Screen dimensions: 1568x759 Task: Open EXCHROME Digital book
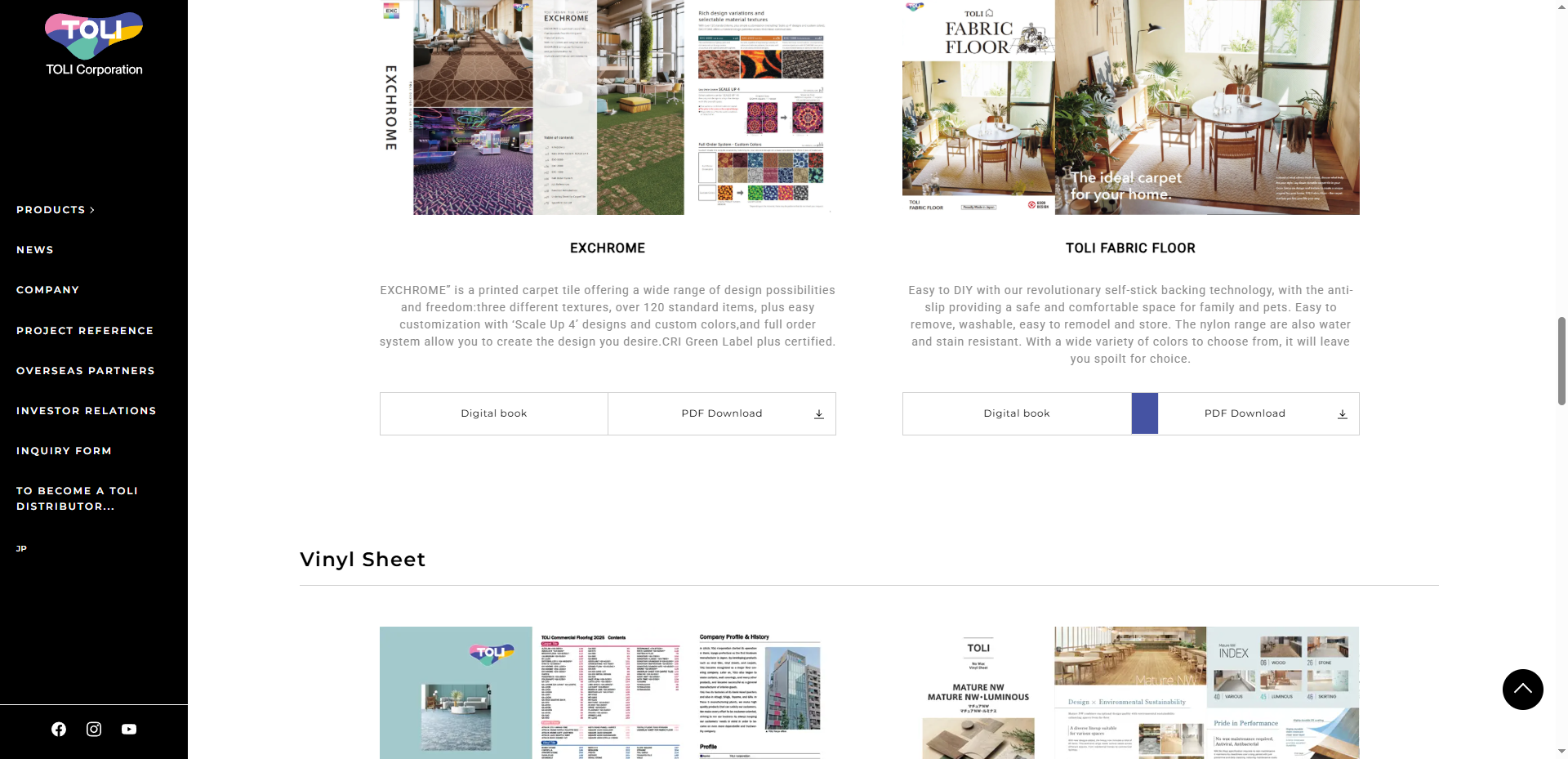tap(494, 413)
